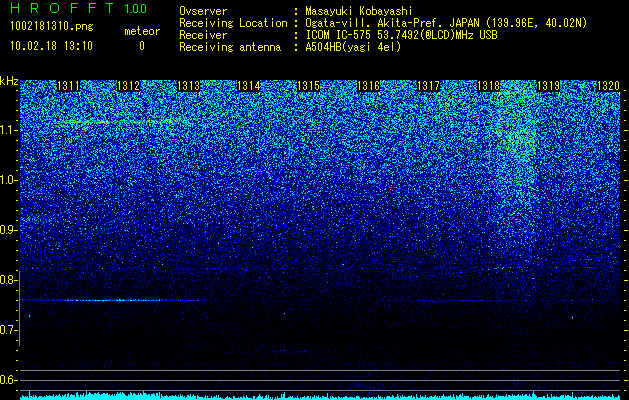Click the 1317 time marker

tap(428, 86)
